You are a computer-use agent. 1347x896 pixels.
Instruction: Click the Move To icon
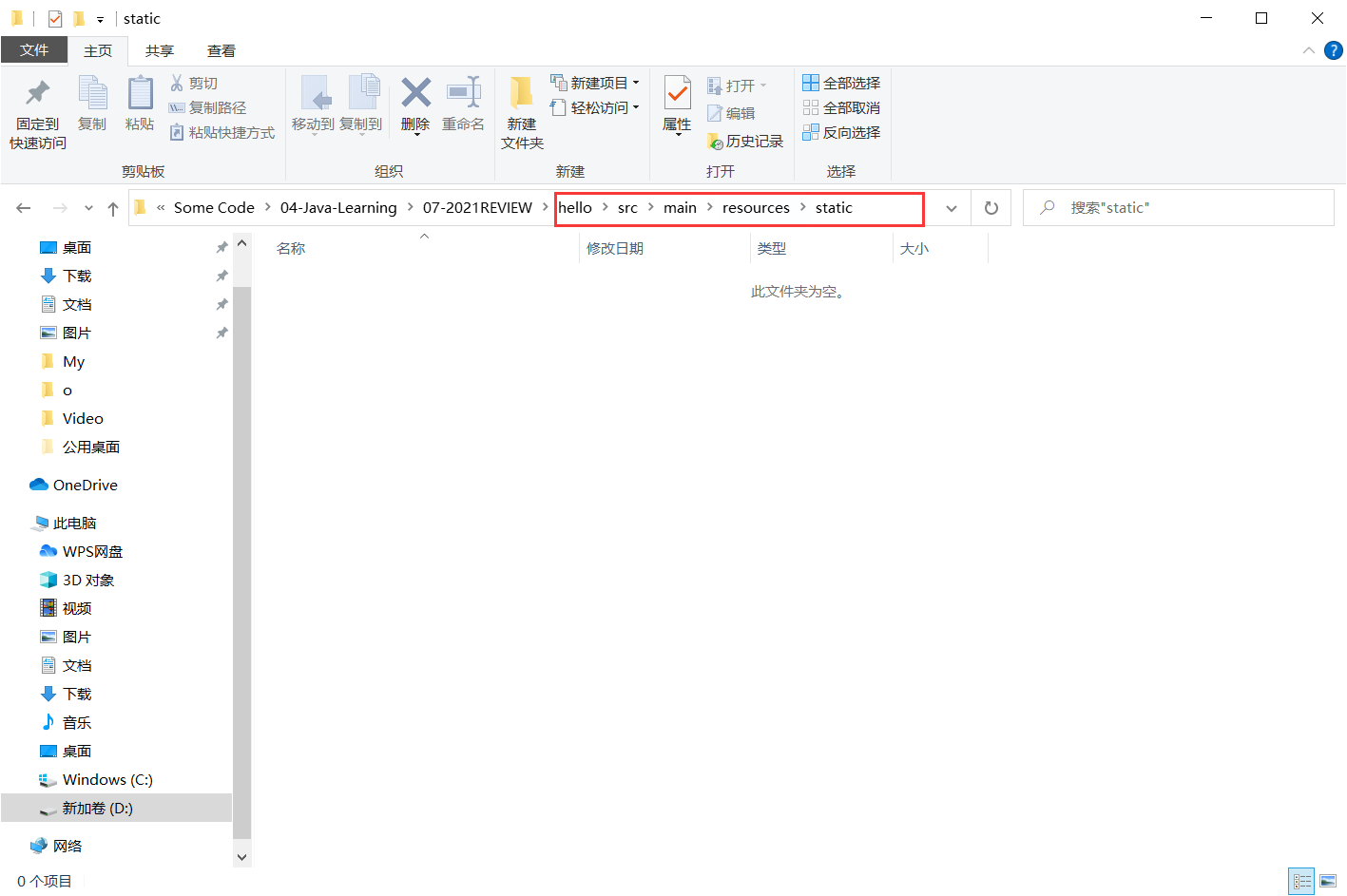click(x=316, y=93)
